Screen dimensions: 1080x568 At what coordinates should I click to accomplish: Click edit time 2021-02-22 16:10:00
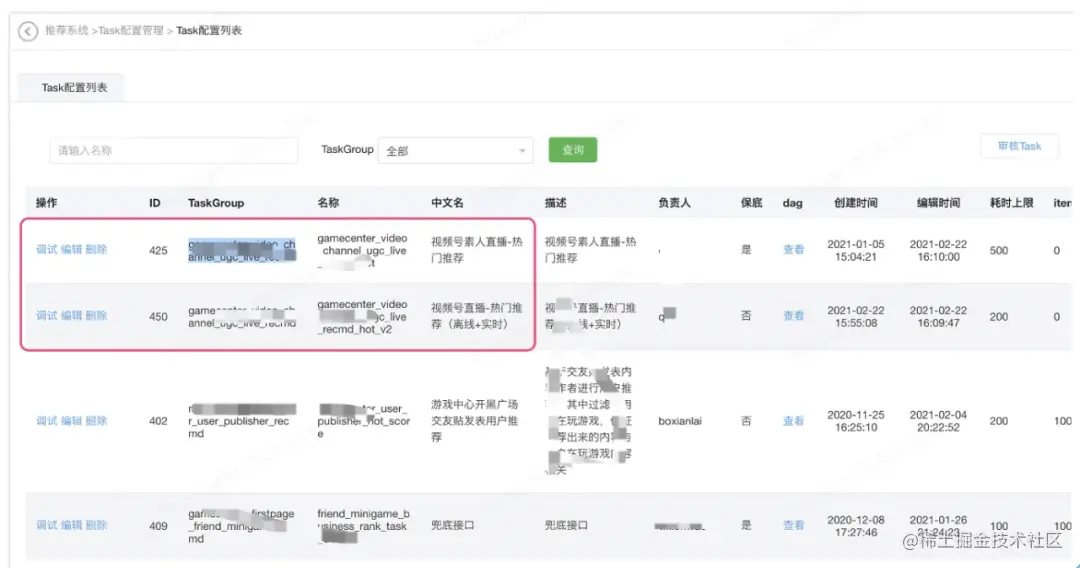pyautogui.click(x=938, y=251)
